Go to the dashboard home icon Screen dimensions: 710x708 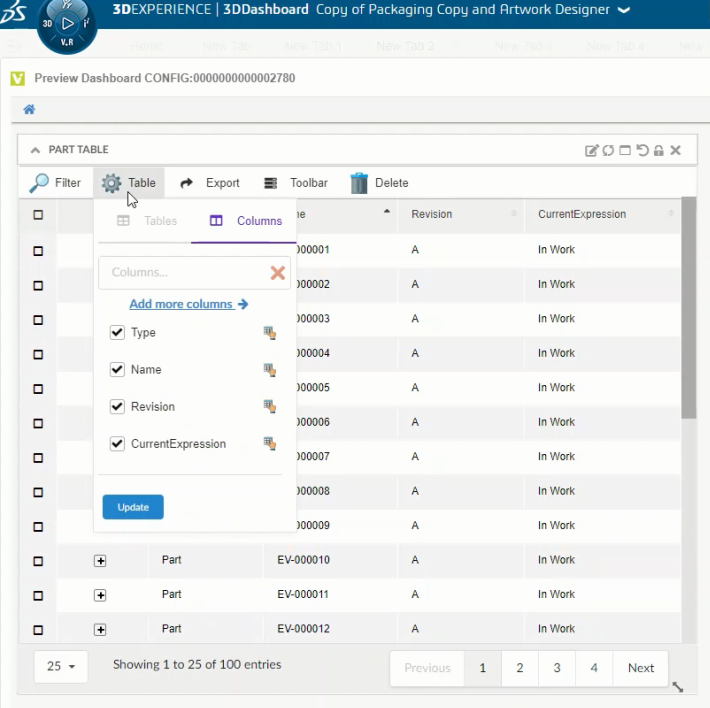30,110
